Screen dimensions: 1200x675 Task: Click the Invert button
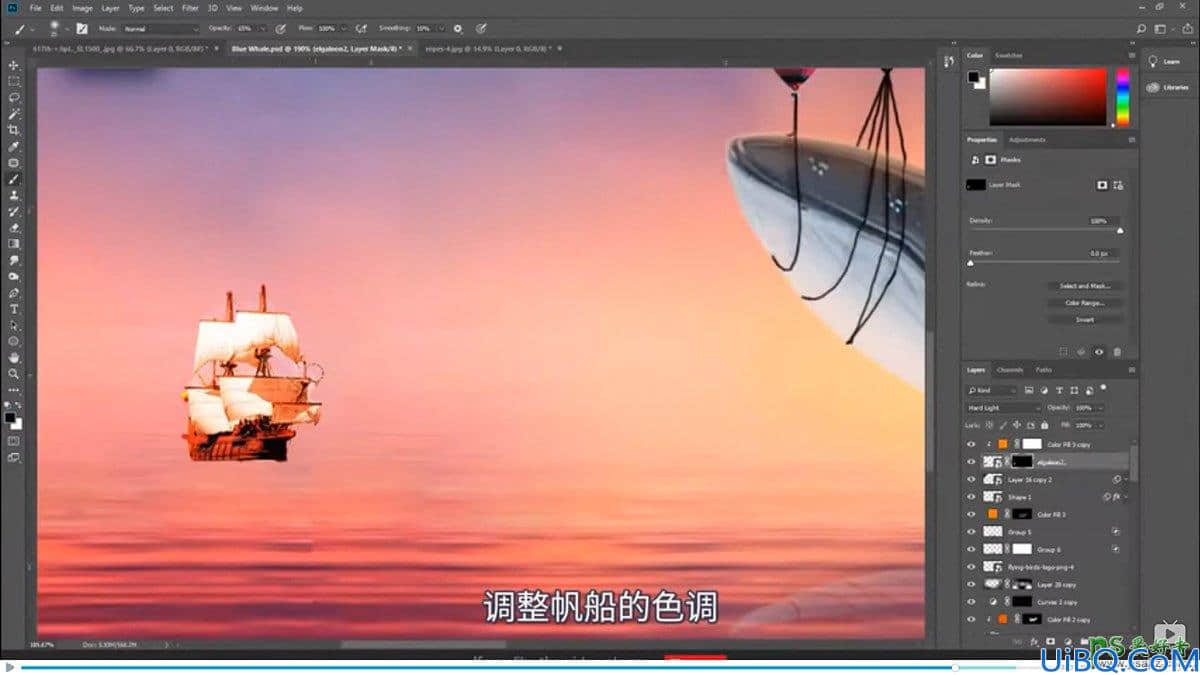tap(1085, 320)
